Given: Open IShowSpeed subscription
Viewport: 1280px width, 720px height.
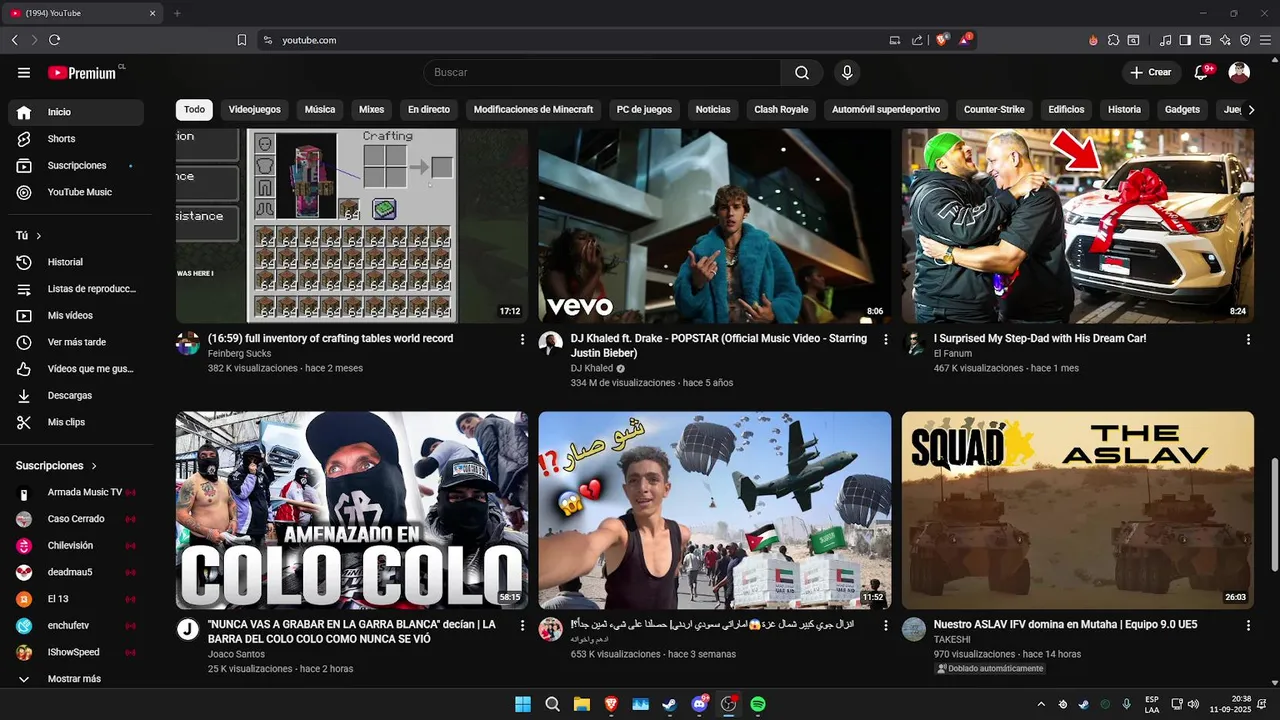Looking at the screenshot, I should click(x=76, y=653).
